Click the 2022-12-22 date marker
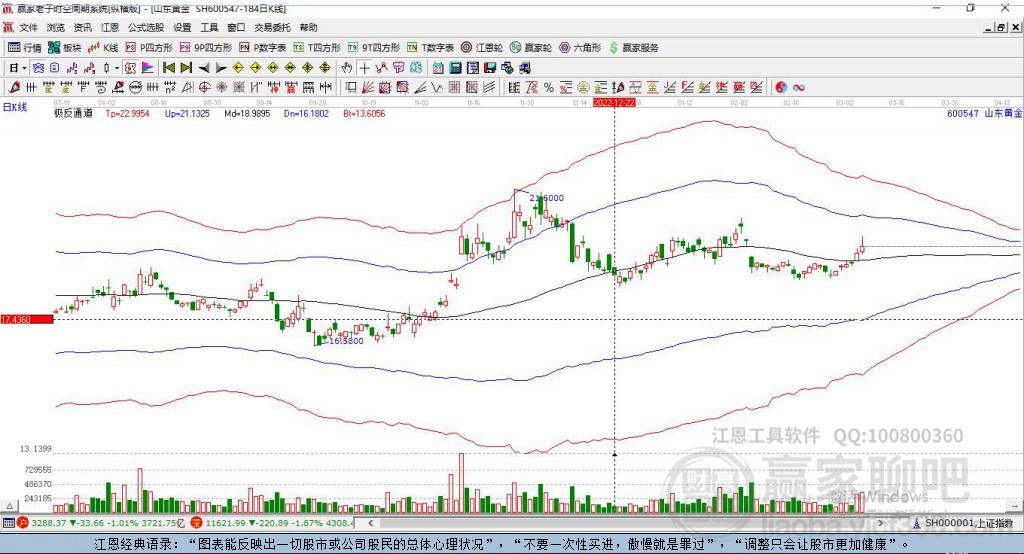The width and height of the screenshot is (1024, 554). point(614,103)
